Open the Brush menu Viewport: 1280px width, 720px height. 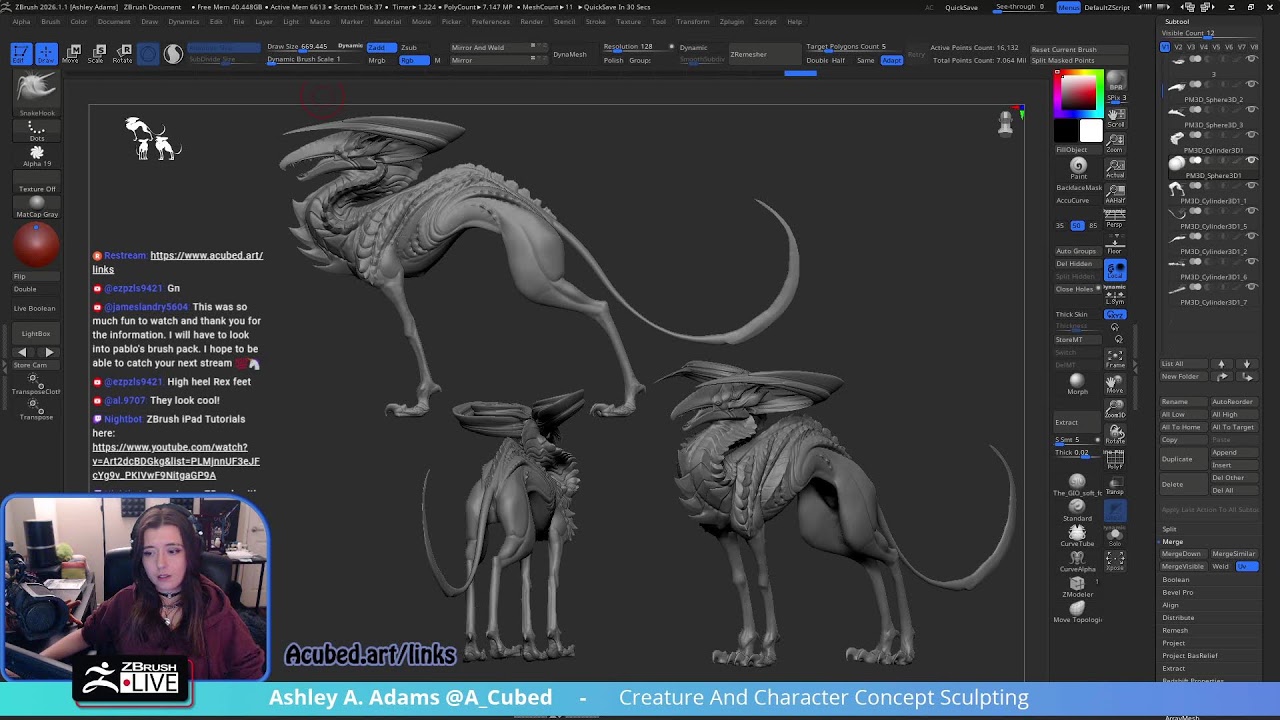pyautogui.click(x=50, y=21)
